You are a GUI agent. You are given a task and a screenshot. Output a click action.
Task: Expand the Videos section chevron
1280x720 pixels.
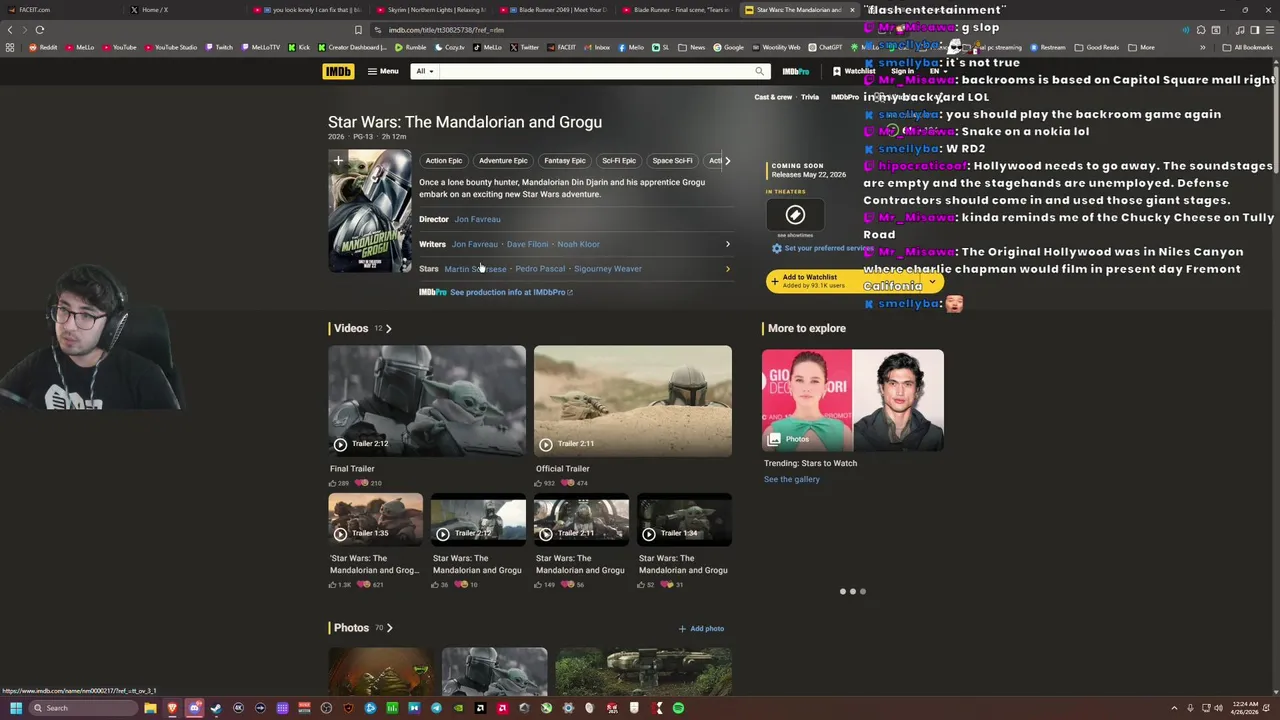[389, 328]
